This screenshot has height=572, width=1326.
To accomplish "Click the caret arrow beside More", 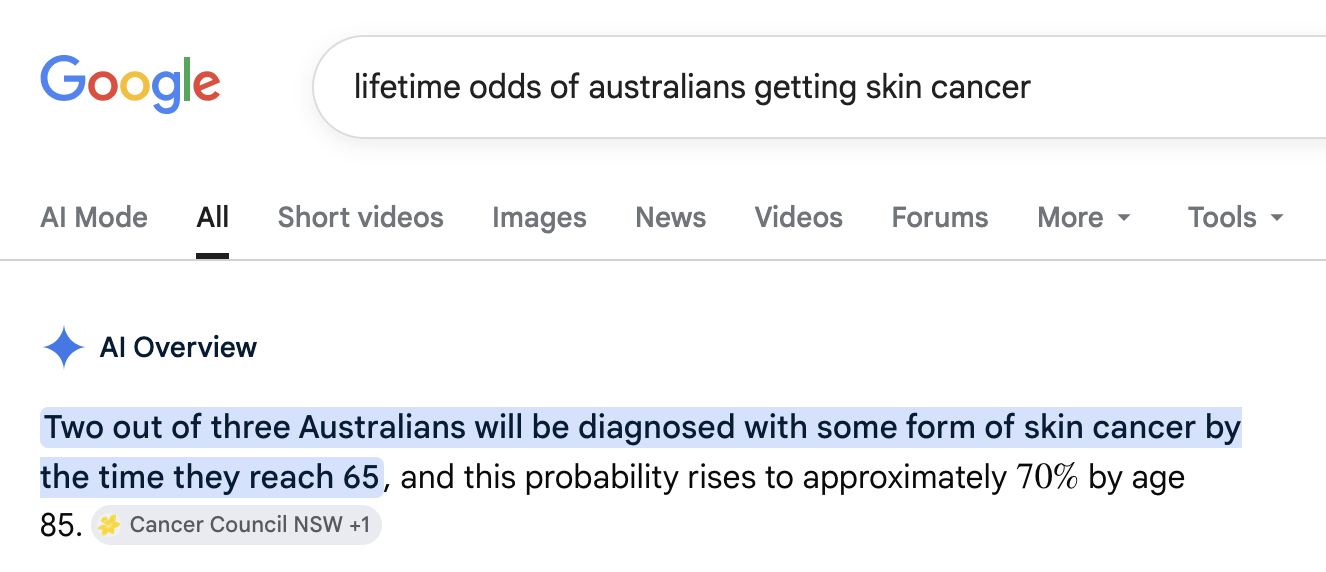I will pos(1124,218).
